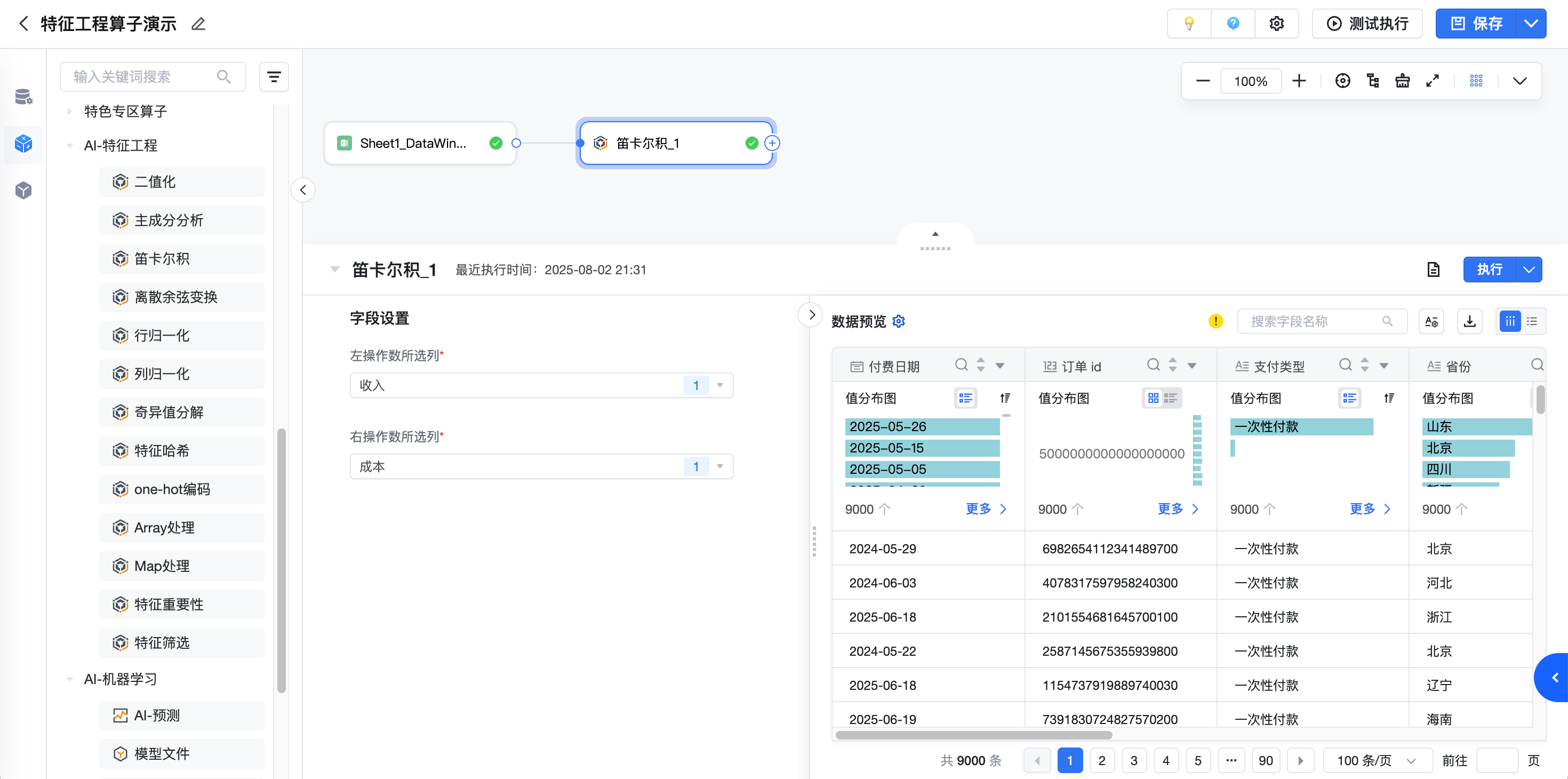Go to page 2 of results
Viewport: 1568px width, 779px height.
(x=1101, y=760)
